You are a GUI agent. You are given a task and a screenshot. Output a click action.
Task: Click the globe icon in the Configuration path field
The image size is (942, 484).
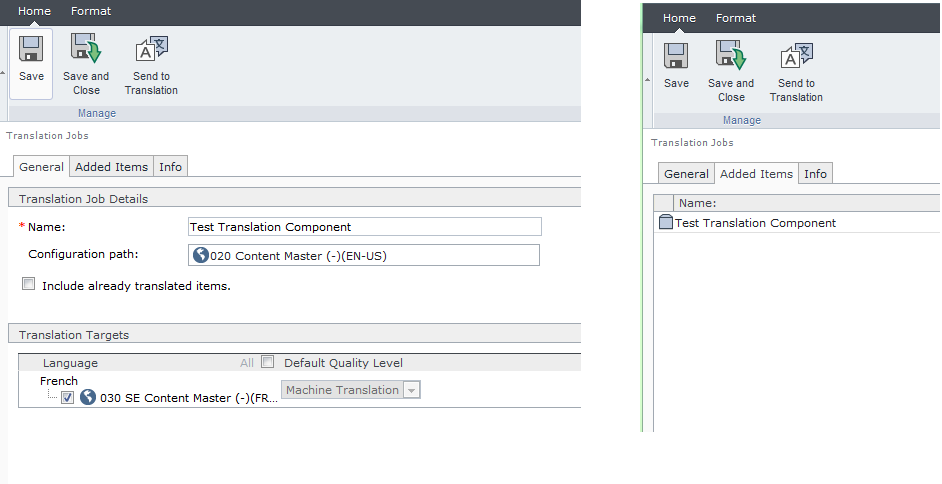pyautogui.click(x=200, y=255)
